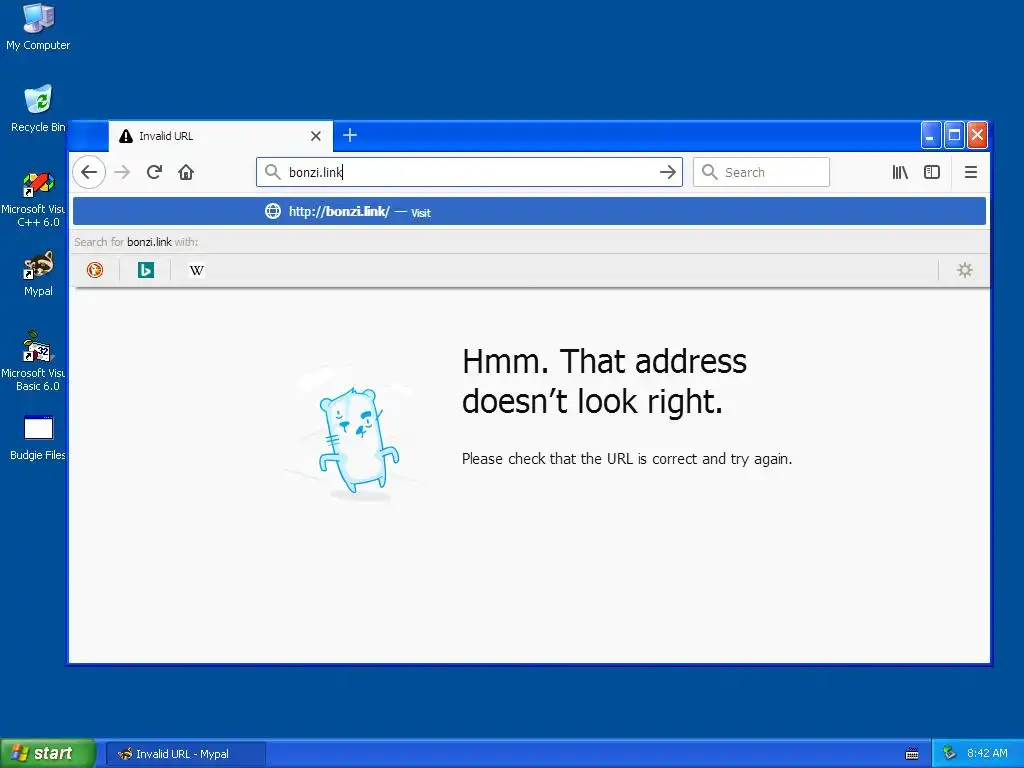Search with Bing engine icon
Viewport: 1024px width, 768px height.
click(x=146, y=270)
